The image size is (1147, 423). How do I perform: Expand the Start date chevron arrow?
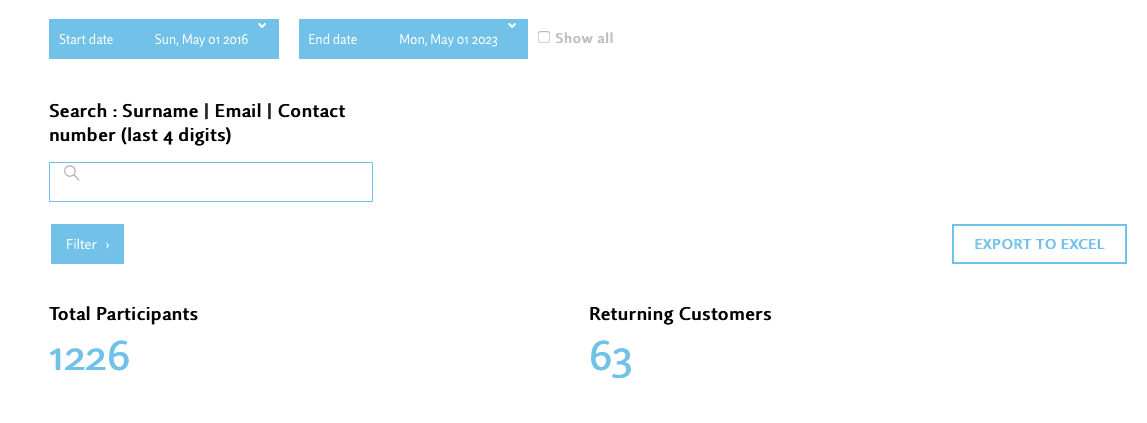(x=261, y=25)
